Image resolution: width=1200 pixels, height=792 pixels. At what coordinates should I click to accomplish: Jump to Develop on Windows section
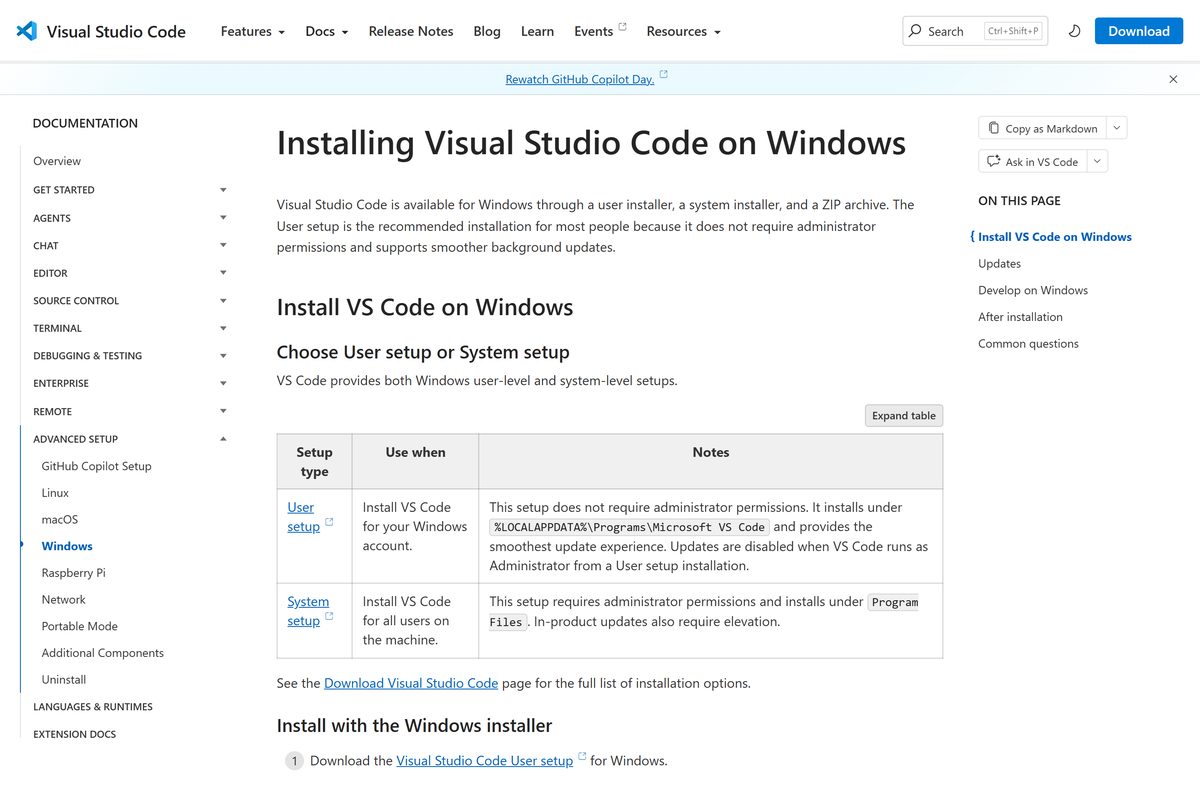pos(1033,290)
